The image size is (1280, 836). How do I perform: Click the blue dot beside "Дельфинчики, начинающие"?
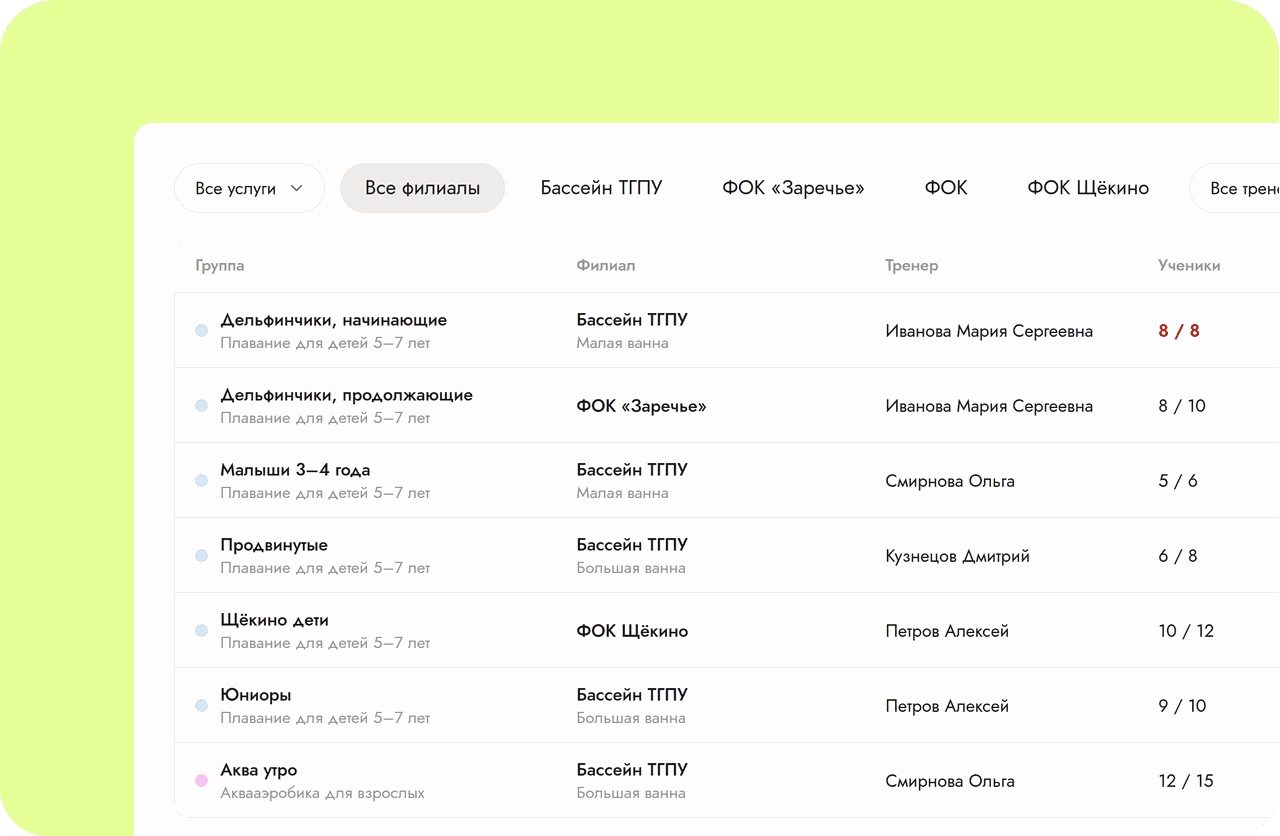coord(201,331)
